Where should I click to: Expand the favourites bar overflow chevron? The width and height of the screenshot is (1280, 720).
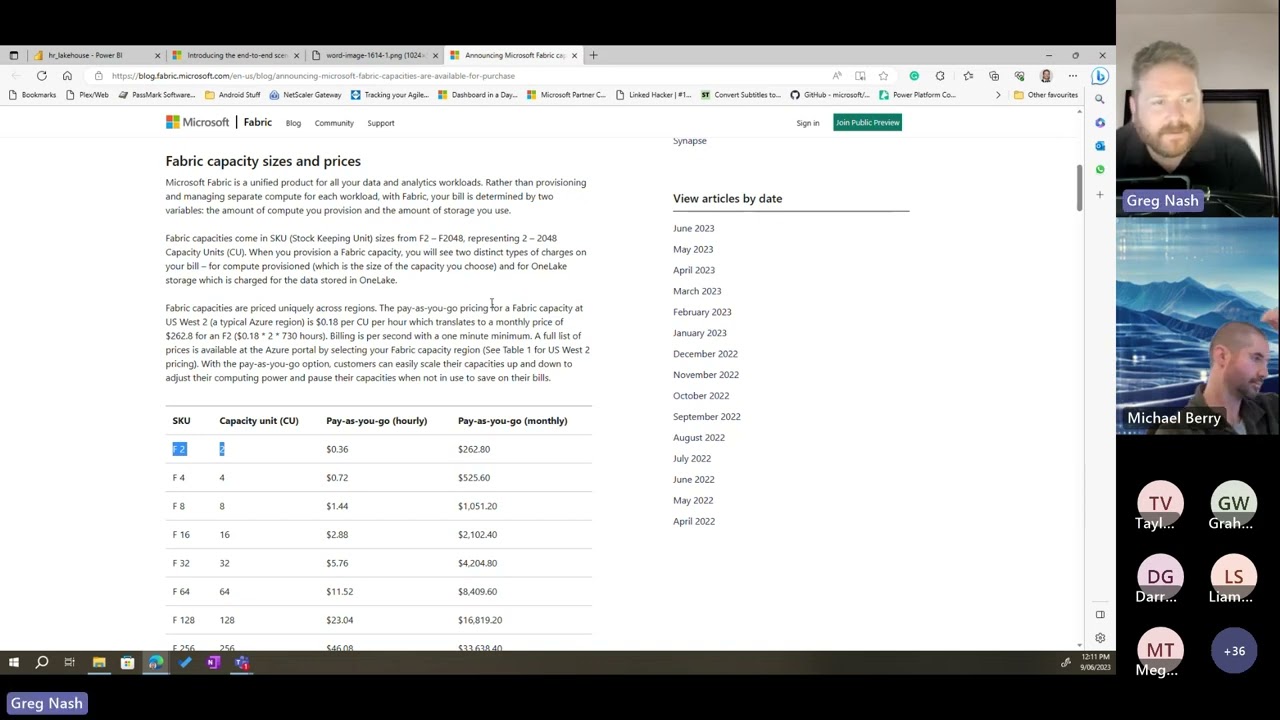(997, 95)
